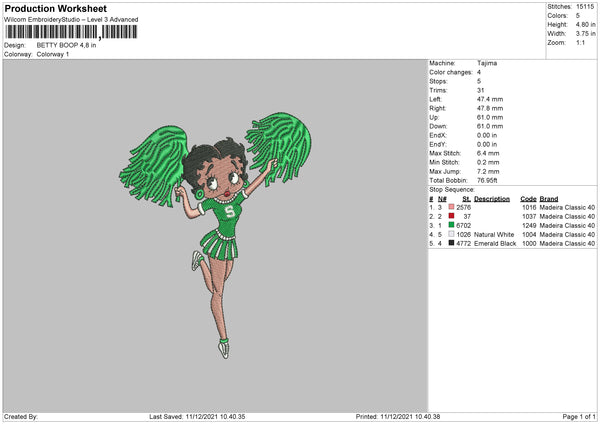
Task: Click the pink swatch for thread 2576
Action: tap(452, 207)
